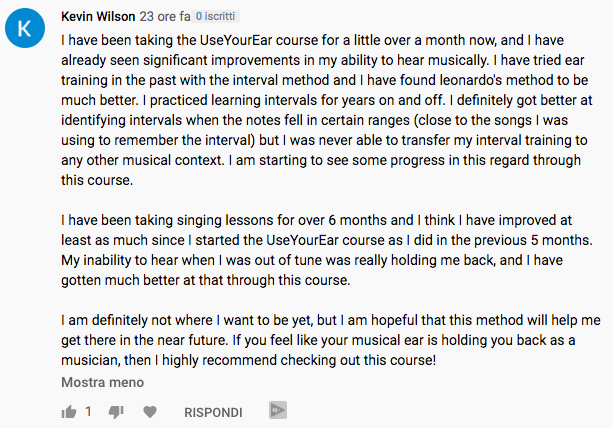Click the heart icon under the comment
The height and width of the screenshot is (428, 613).
[x=151, y=411]
